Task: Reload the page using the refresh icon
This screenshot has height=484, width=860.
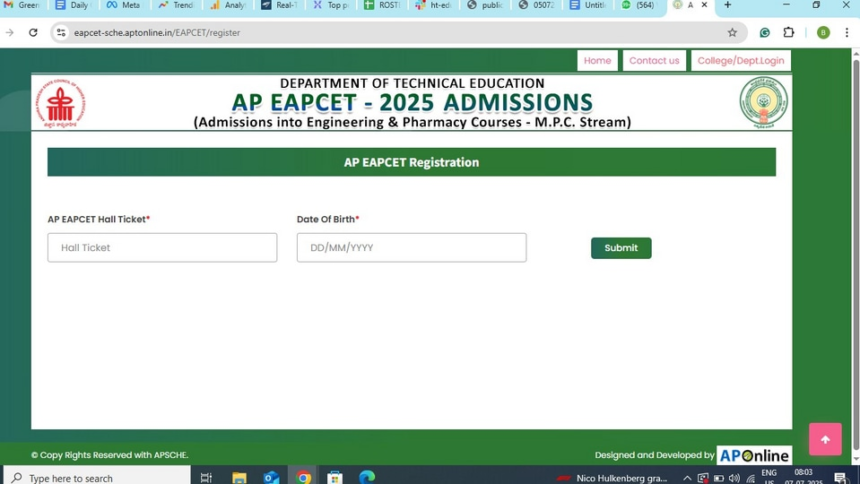Action: coord(33,32)
